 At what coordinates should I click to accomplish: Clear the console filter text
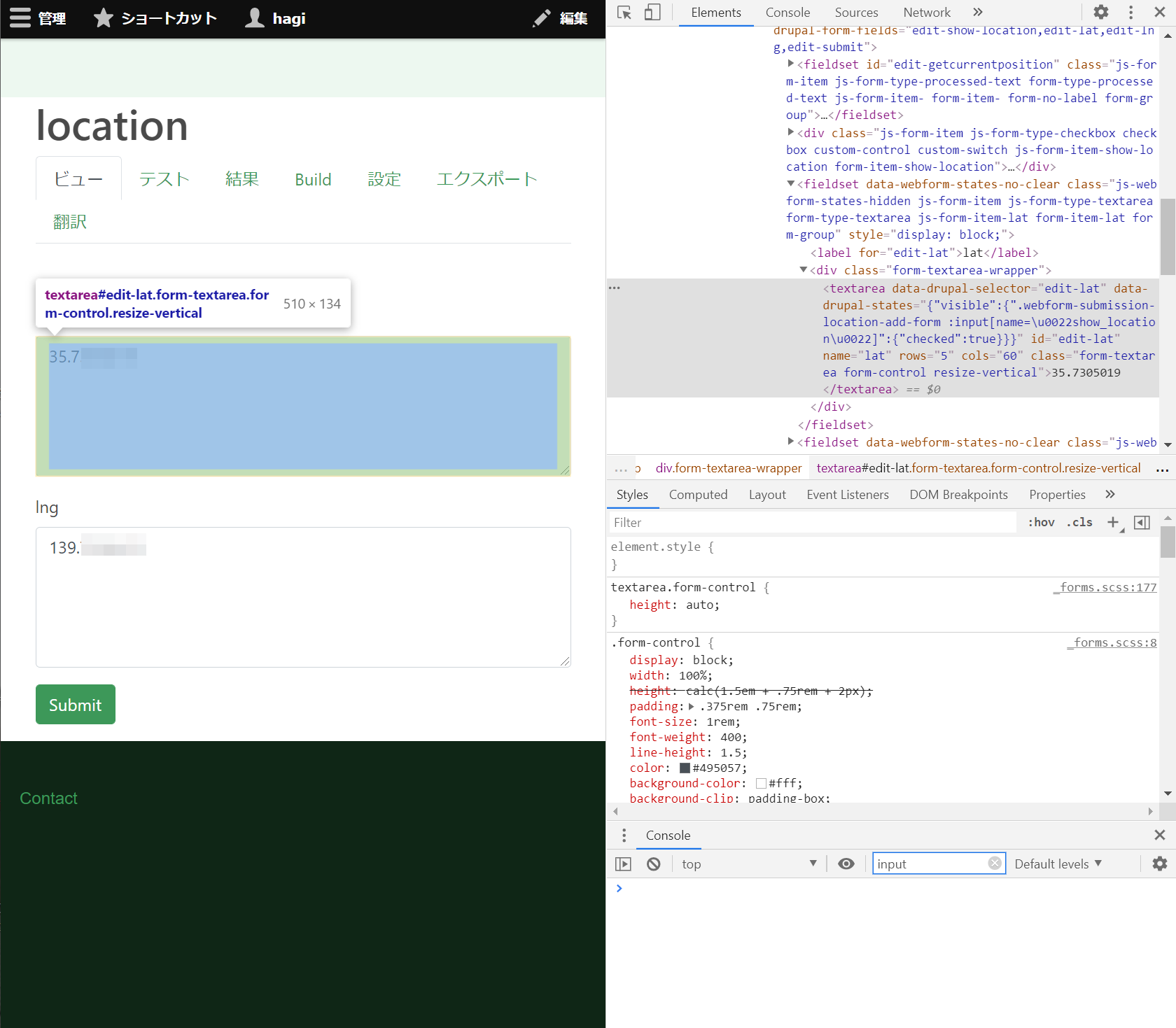995,864
